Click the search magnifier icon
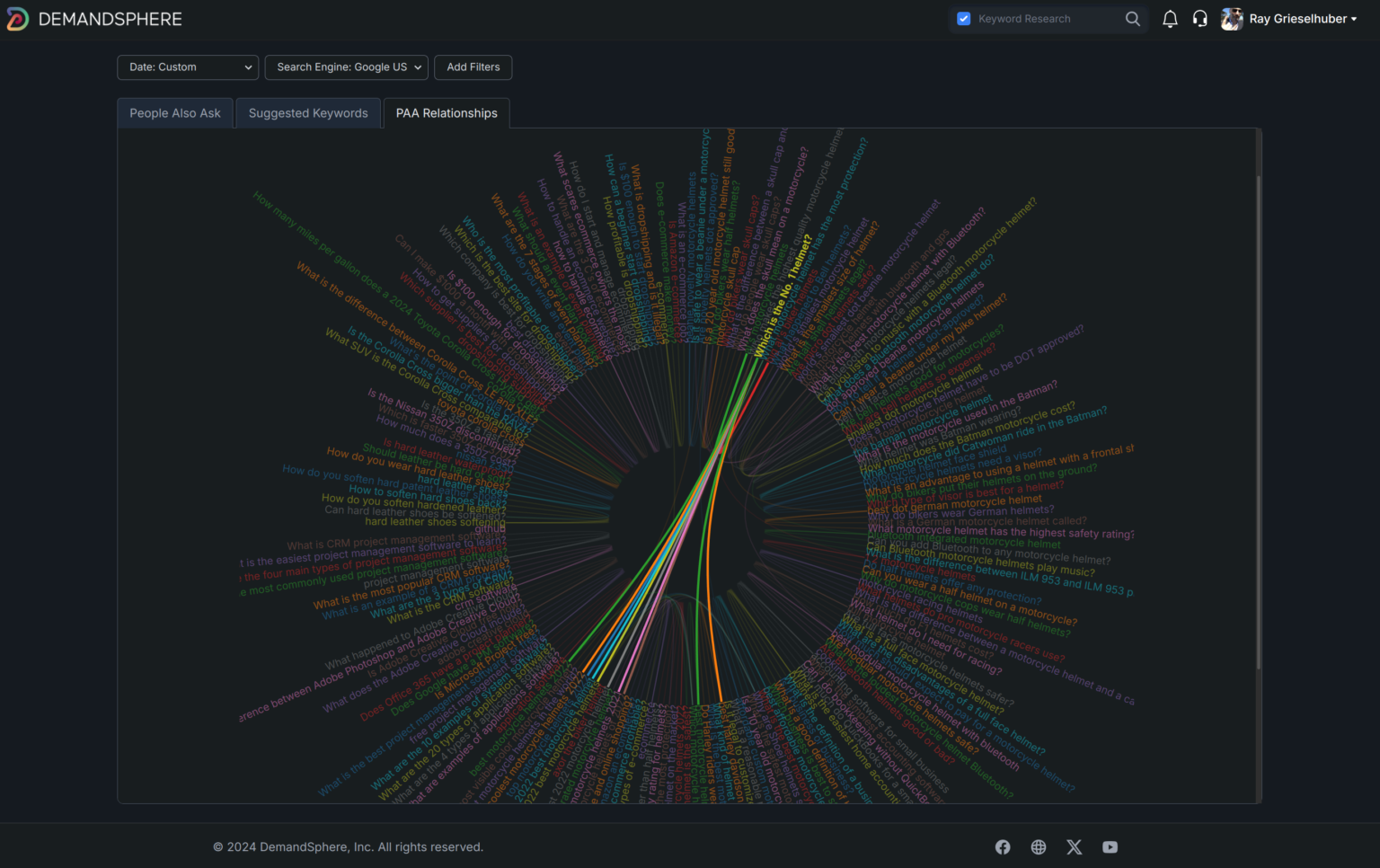 [1132, 19]
